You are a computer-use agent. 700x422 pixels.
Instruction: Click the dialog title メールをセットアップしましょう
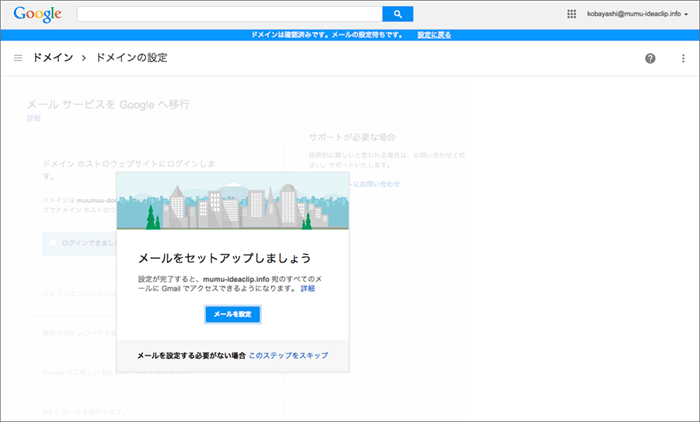(225, 258)
